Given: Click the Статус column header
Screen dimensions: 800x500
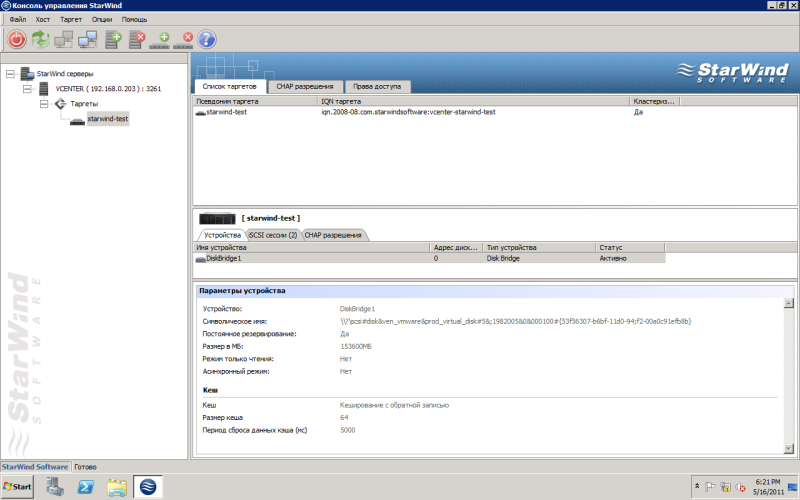Looking at the screenshot, I should 630,247.
